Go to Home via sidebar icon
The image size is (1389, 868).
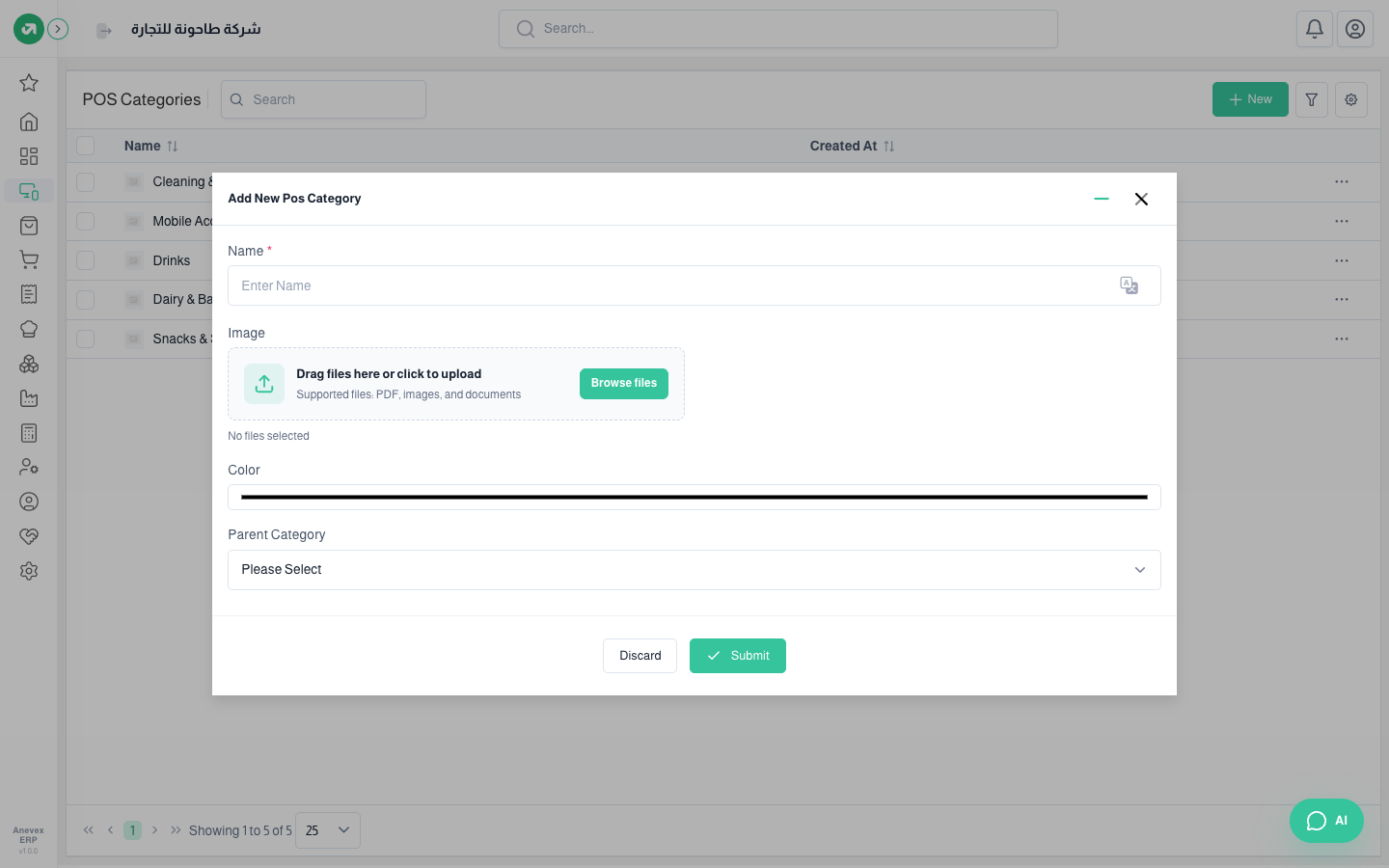click(29, 122)
